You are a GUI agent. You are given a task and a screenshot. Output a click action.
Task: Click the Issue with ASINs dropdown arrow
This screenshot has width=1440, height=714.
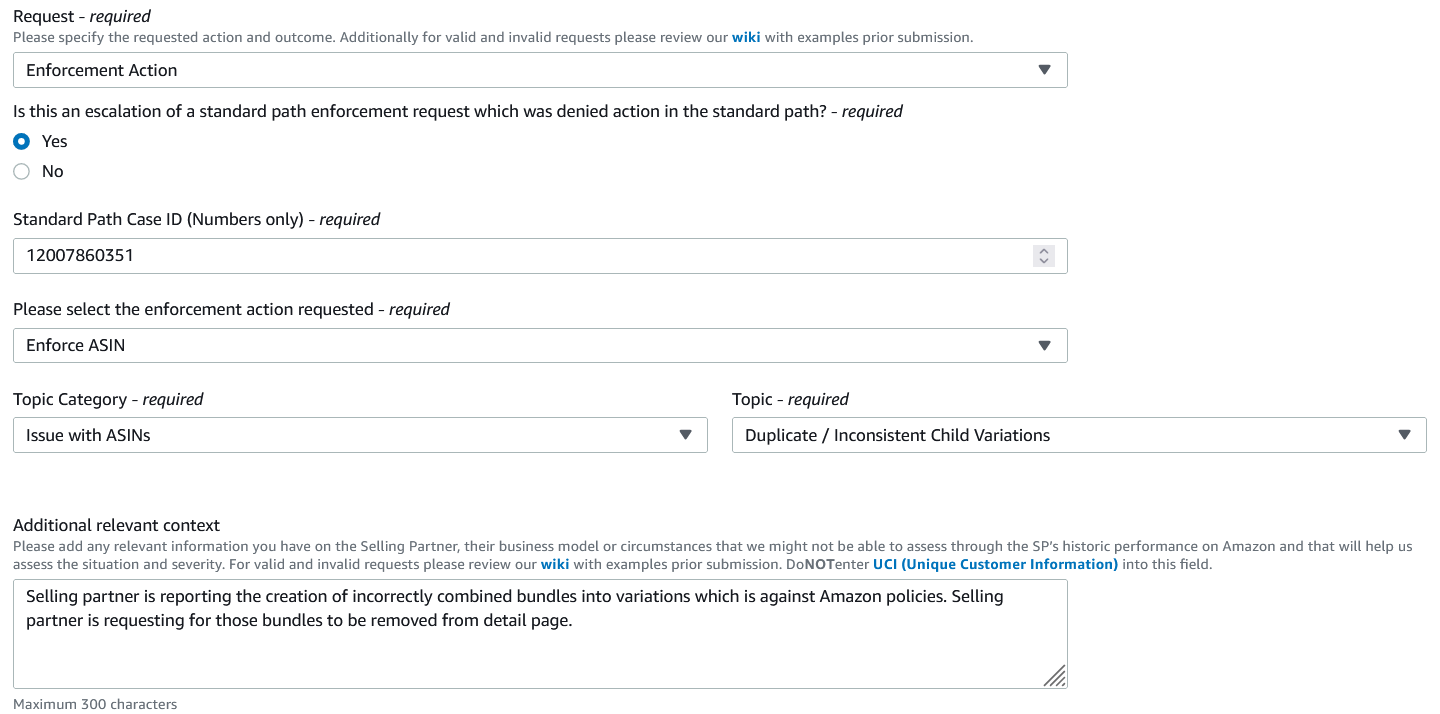point(685,435)
